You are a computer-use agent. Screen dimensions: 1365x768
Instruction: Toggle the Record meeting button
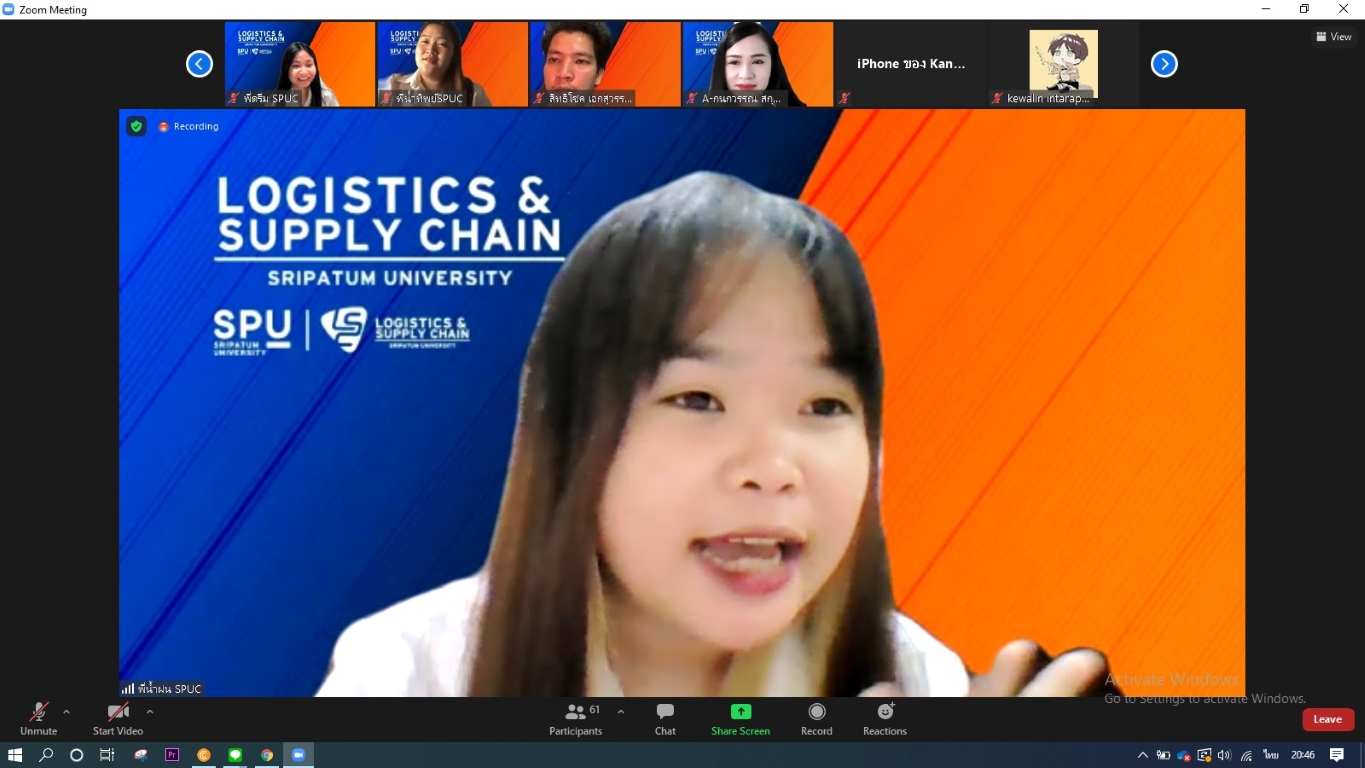[816, 718]
